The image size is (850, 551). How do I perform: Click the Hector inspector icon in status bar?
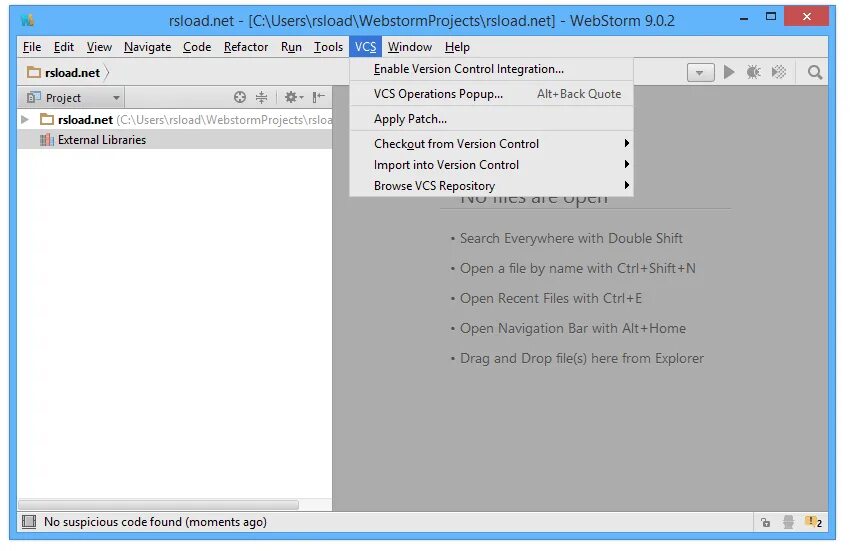click(788, 522)
